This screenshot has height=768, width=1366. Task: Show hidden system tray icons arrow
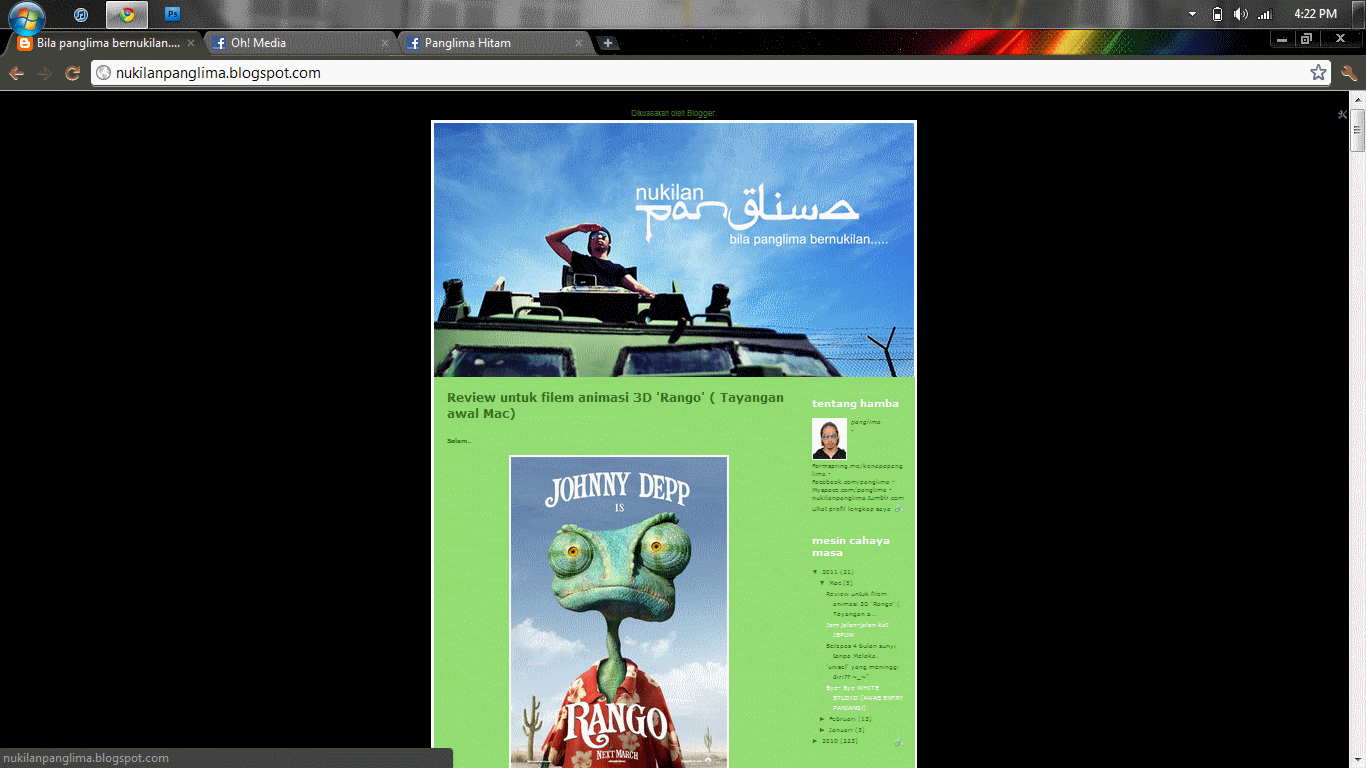click(1192, 14)
